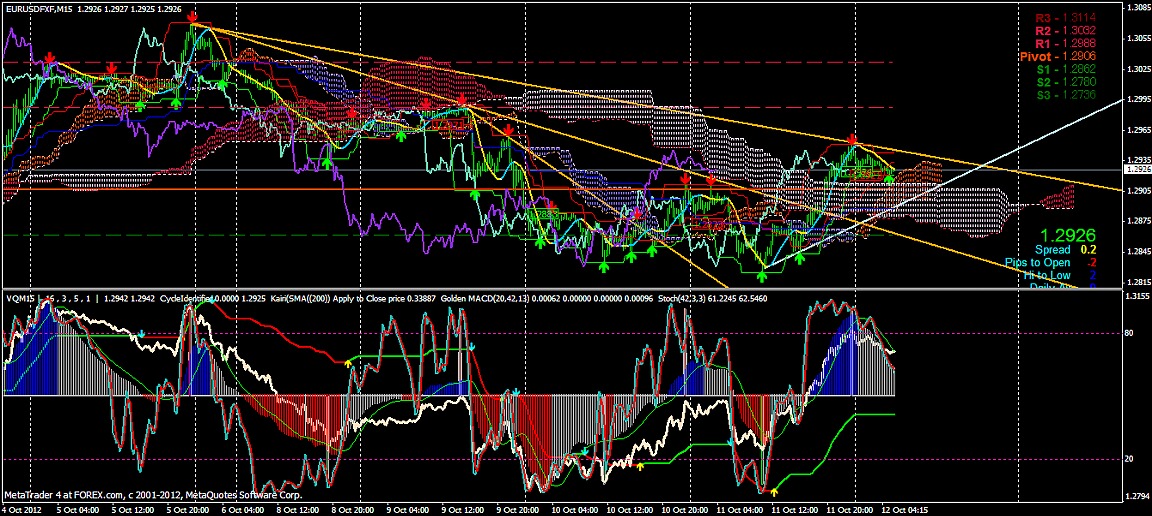Click the red sell arrow above the highest price peak
This screenshot has width=1152, height=516.
[x=192, y=16]
